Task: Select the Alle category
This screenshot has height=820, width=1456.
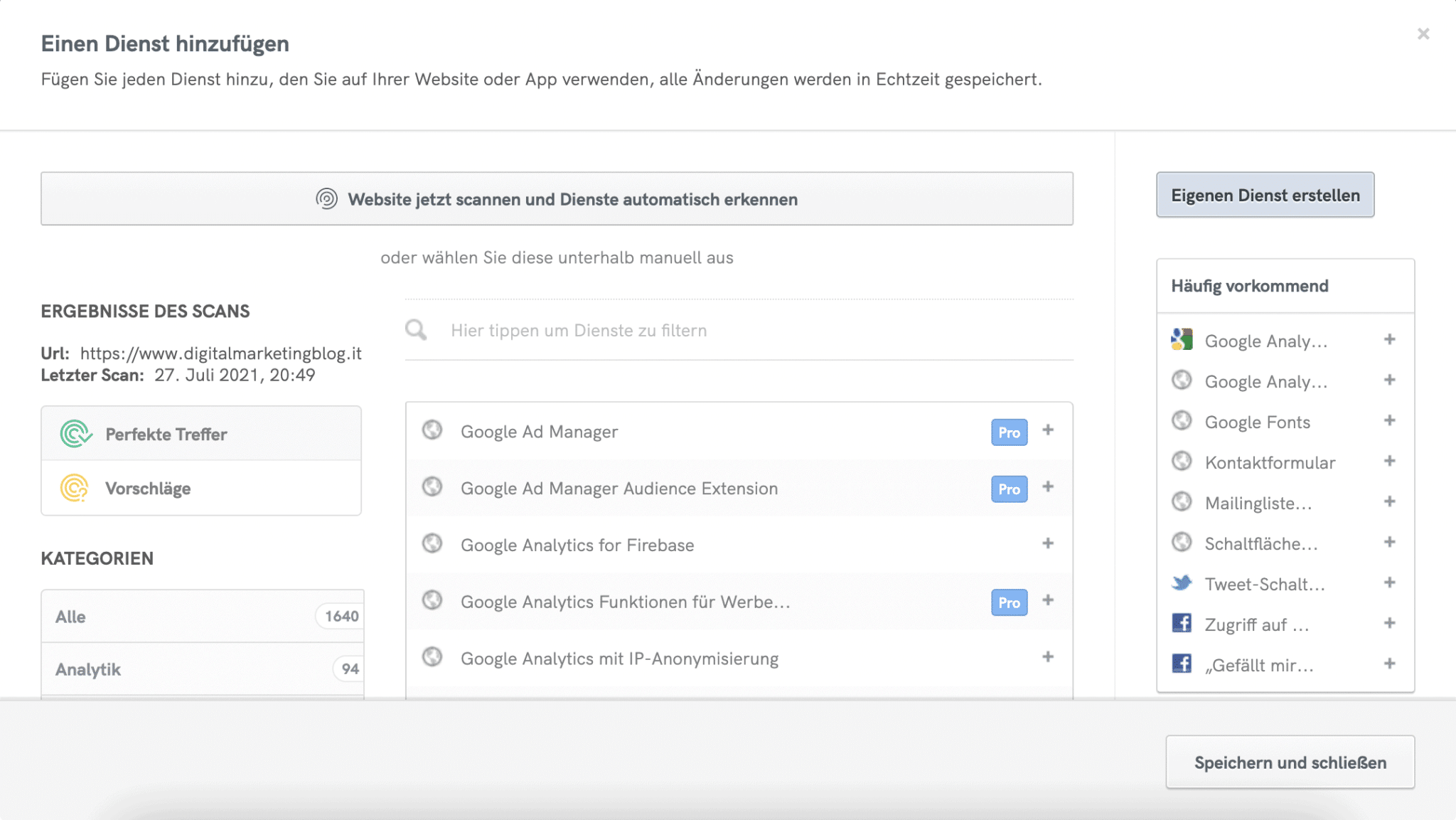Action: coord(203,616)
